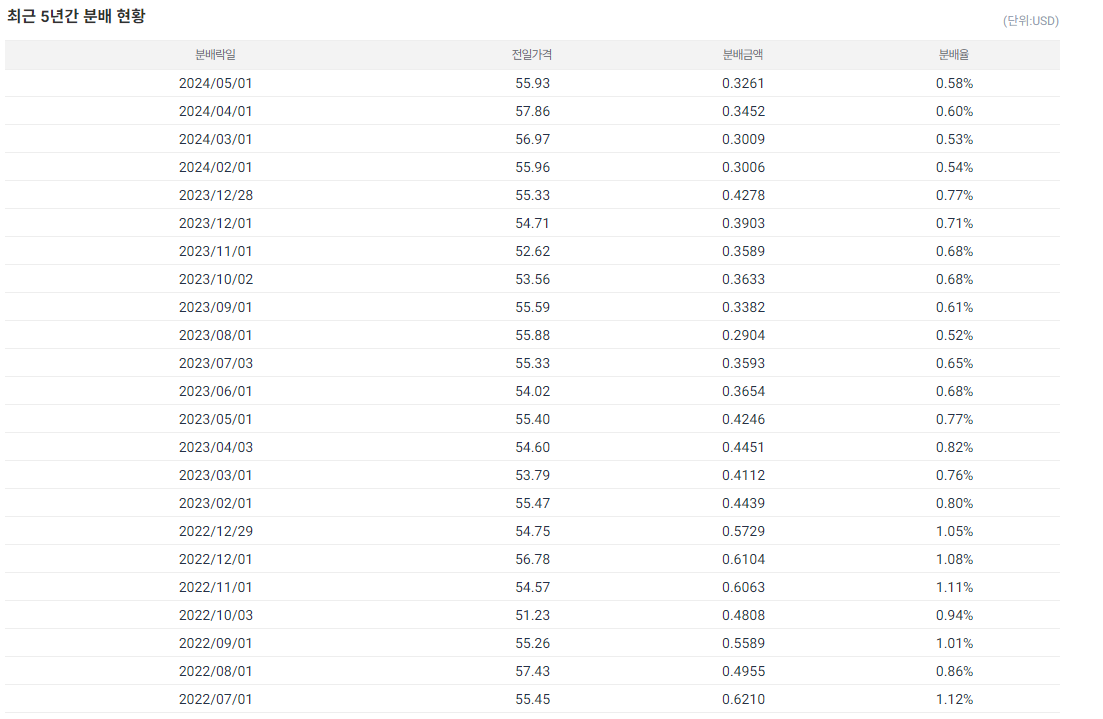The height and width of the screenshot is (719, 1103).
Task: Select the rate 0.60%
Action: coord(955,111)
